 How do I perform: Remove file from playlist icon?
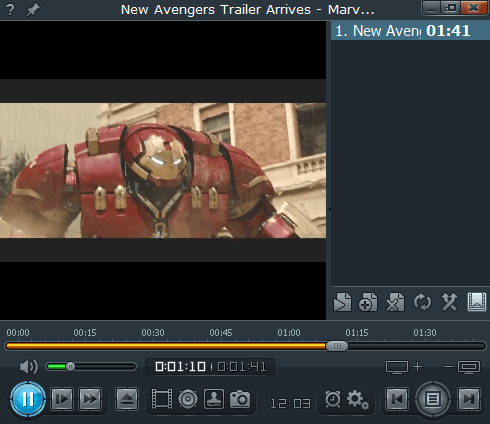[x=395, y=302]
